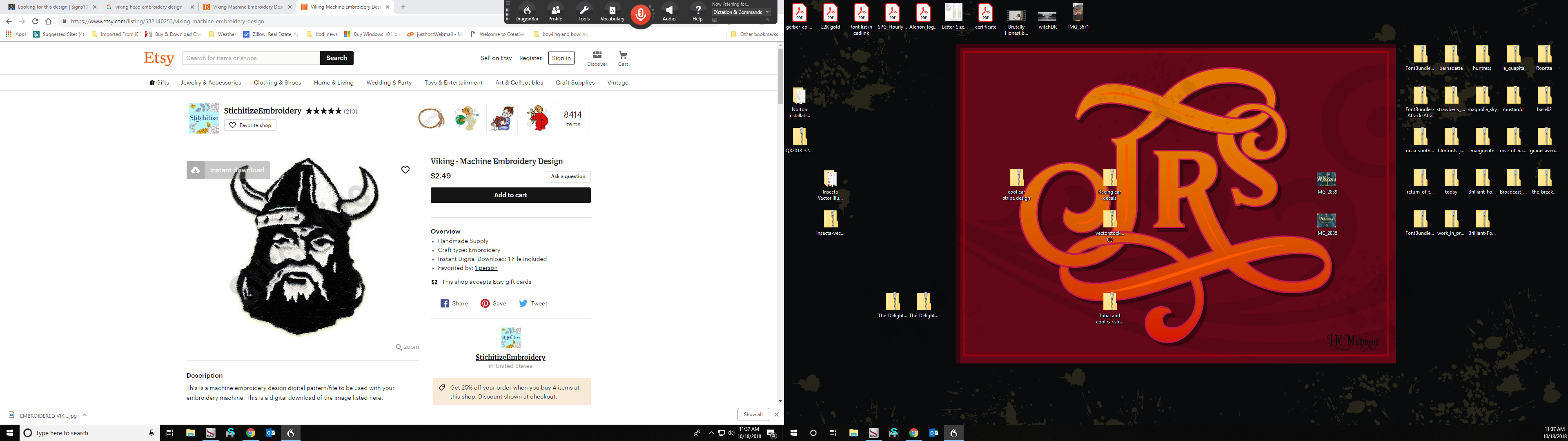The height and width of the screenshot is (441, 1568).
Task: Click the browser page vertical scrollbar
Action: point(780,76)
